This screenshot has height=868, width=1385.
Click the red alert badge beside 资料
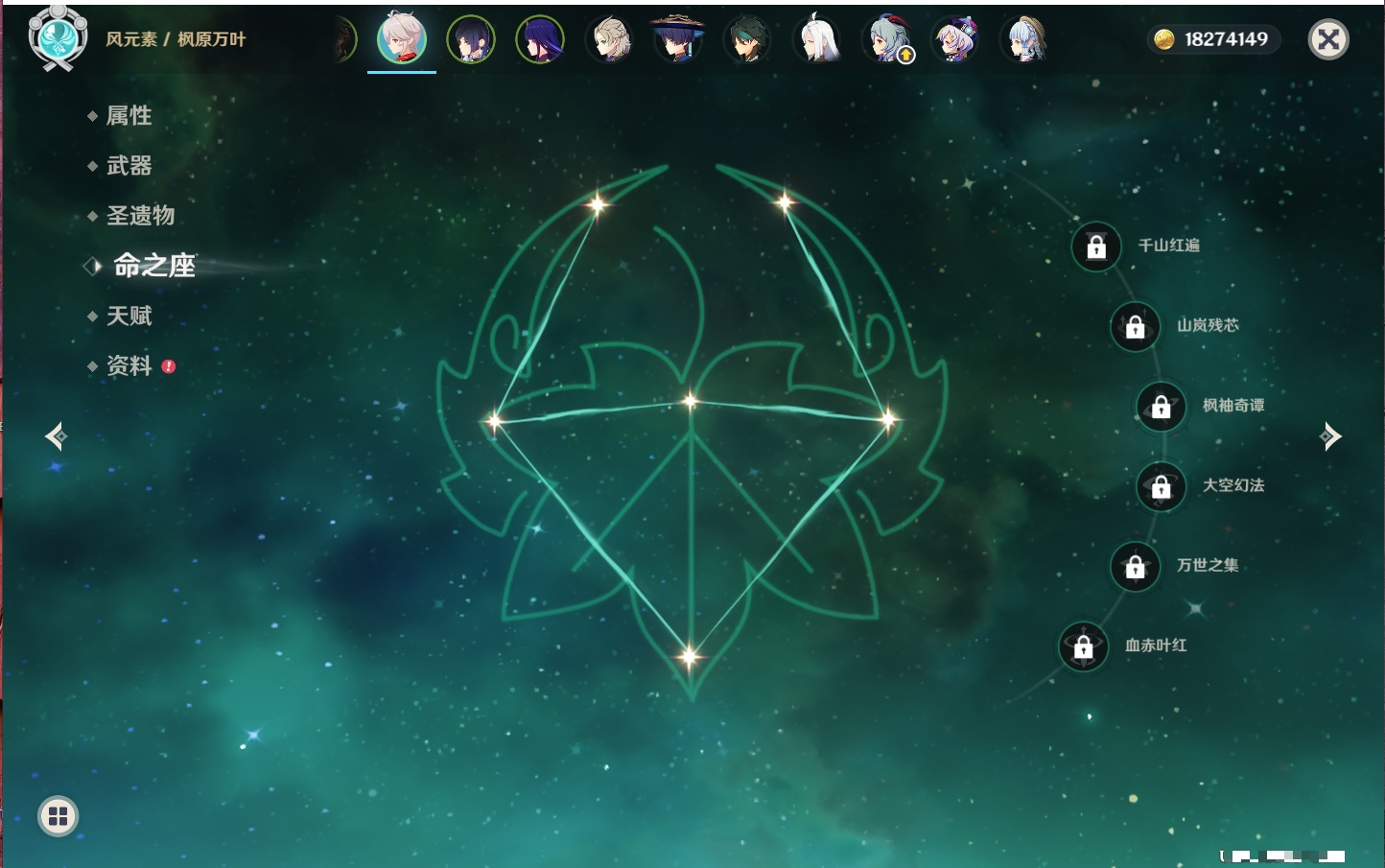pyautogui.click(x=169, y=366)
